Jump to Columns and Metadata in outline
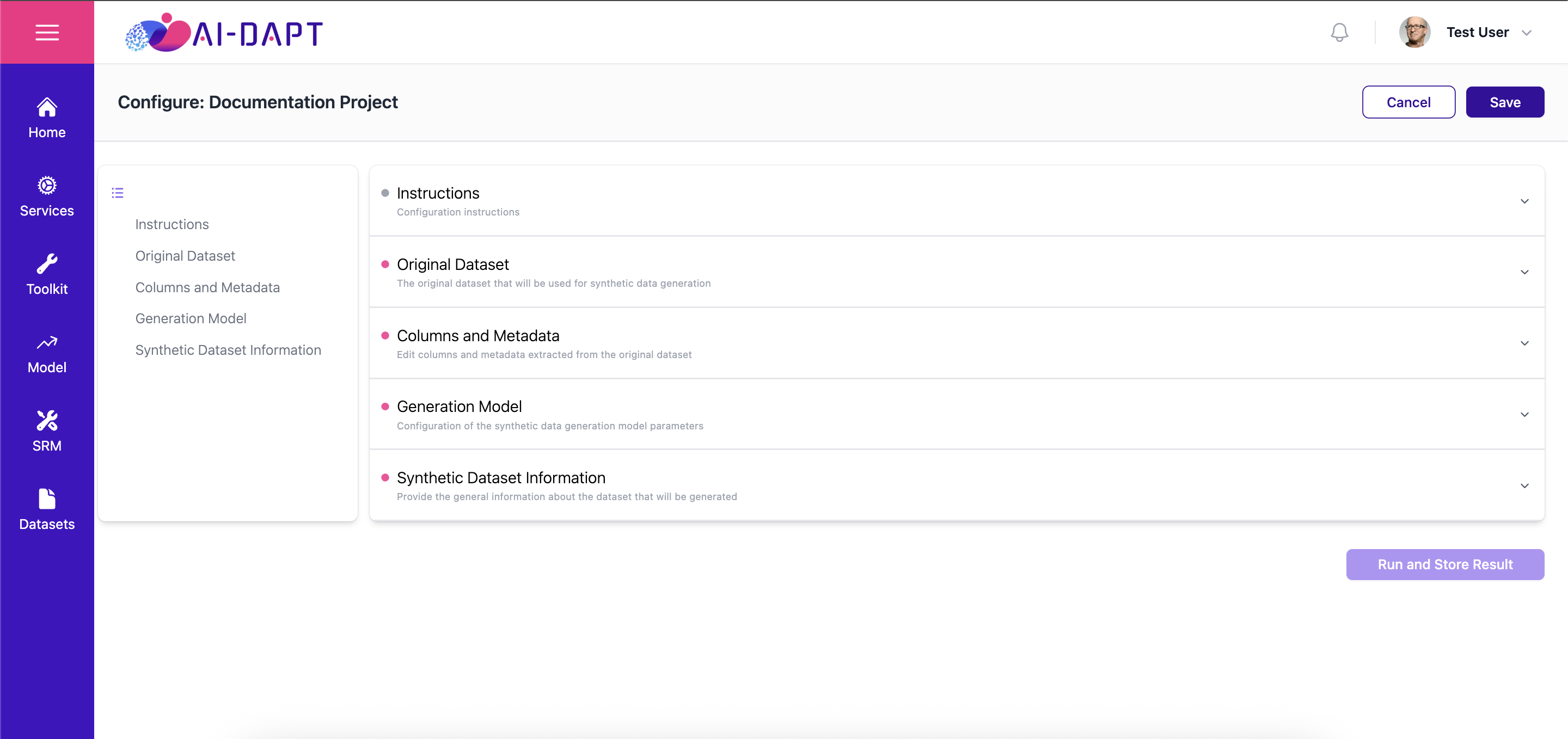This screenshot has width=1568, height=739. click(207, 287)
